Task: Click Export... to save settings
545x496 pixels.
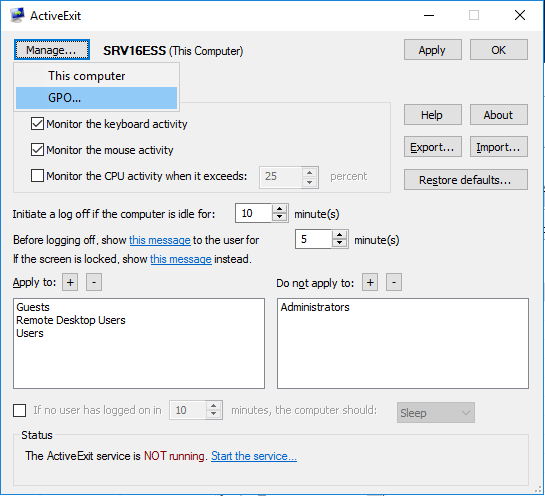Action: pos(432,147)
